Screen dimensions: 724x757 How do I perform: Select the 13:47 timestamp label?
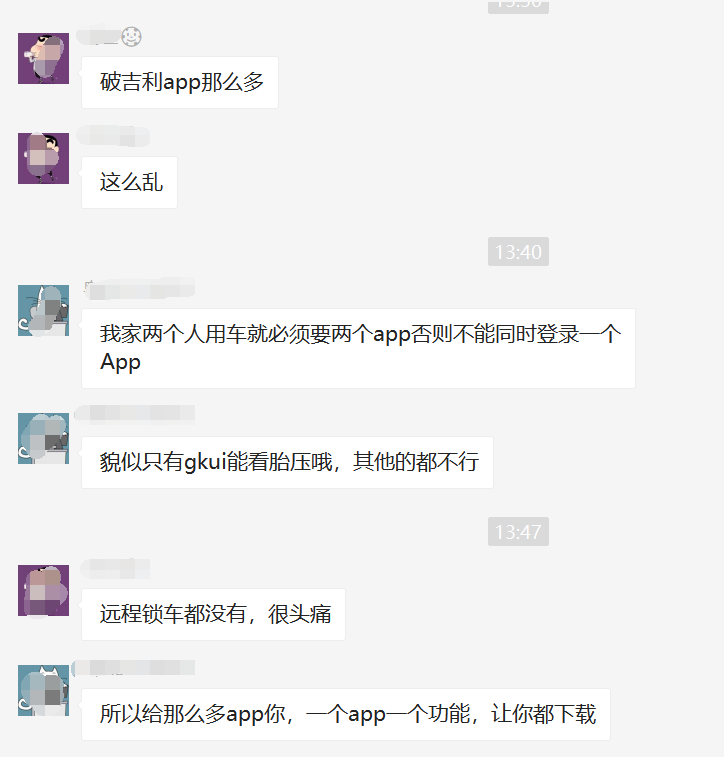[x=518, y=532]
